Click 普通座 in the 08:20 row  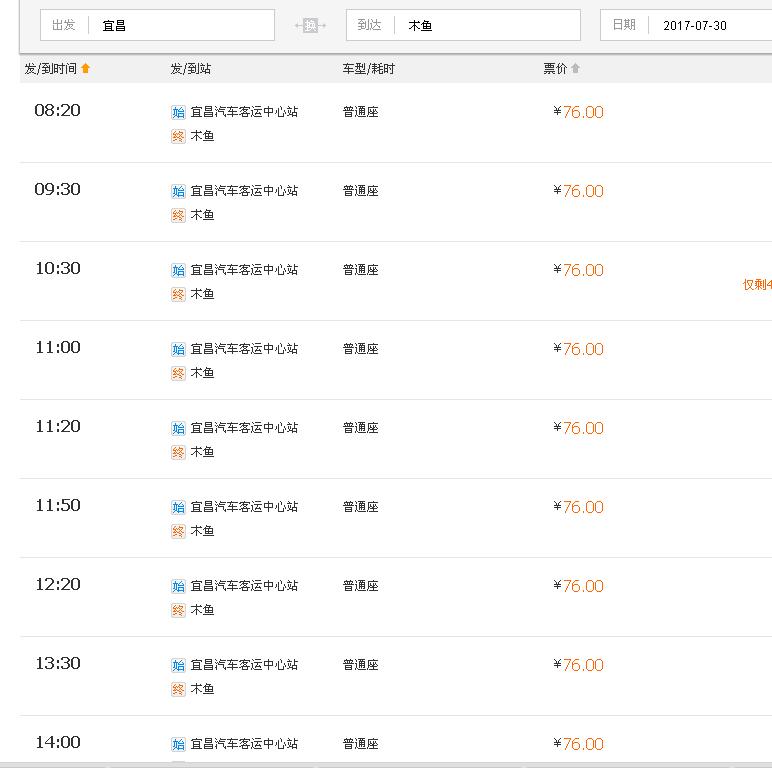pos(360,112)
